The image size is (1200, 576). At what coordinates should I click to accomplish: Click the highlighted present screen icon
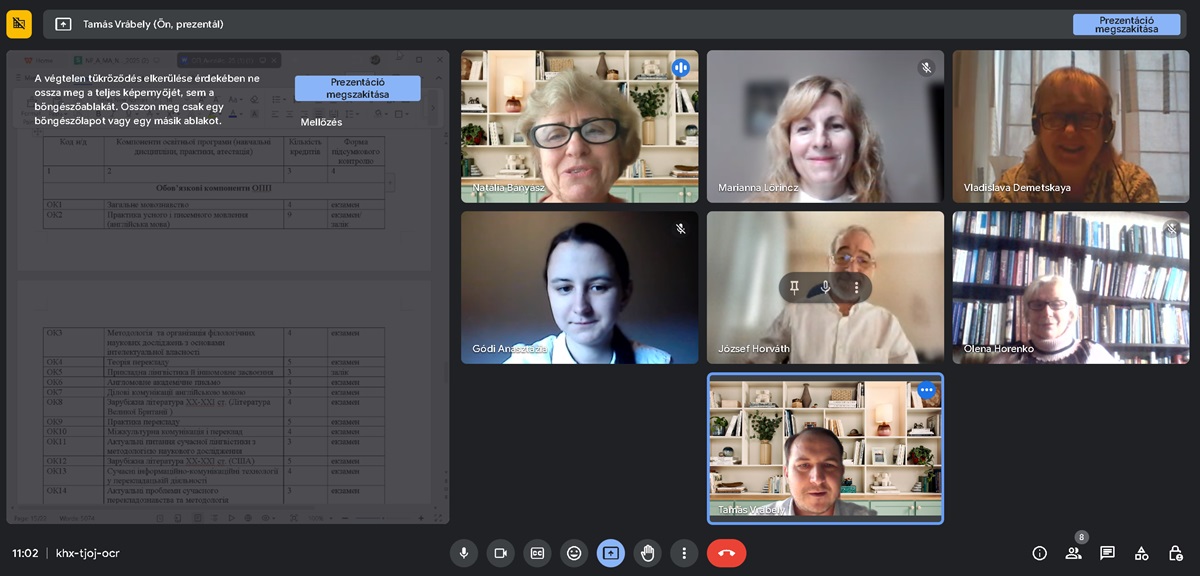[611, 553]
